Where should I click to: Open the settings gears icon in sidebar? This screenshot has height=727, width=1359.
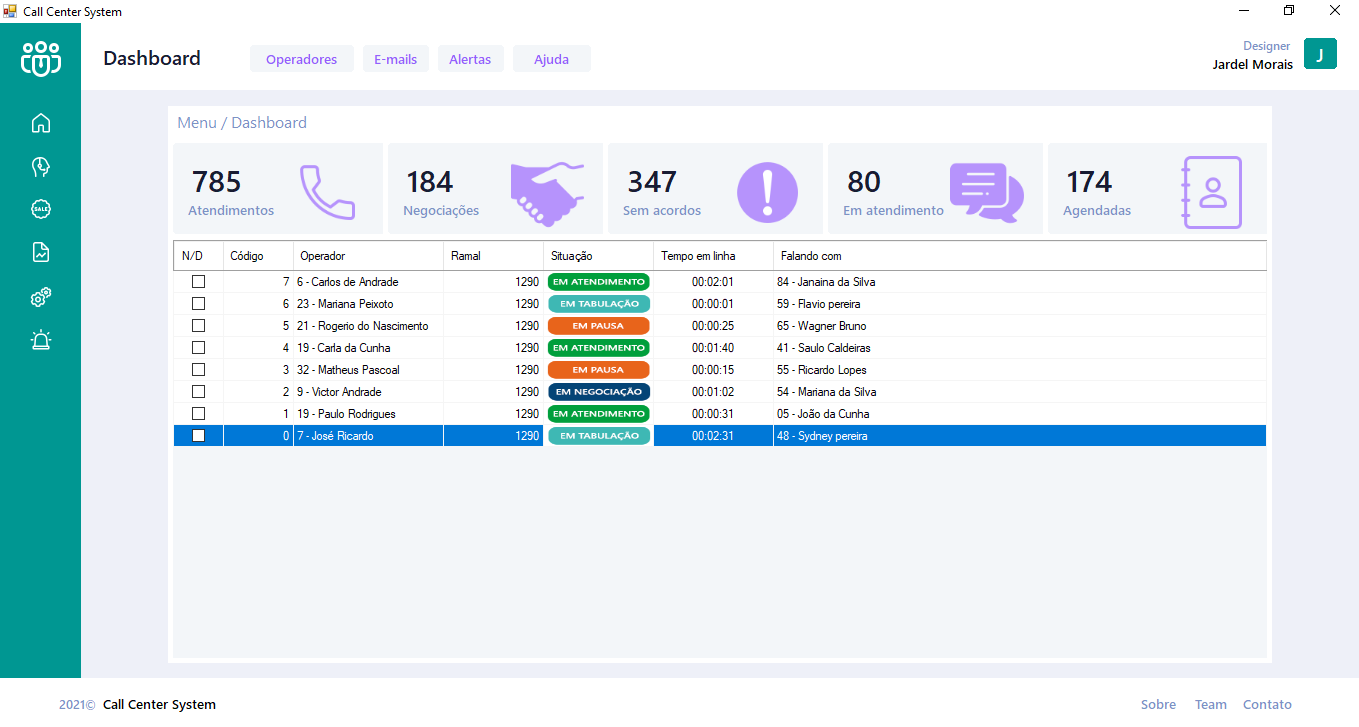pyautogui.click(x=40, y=297)
